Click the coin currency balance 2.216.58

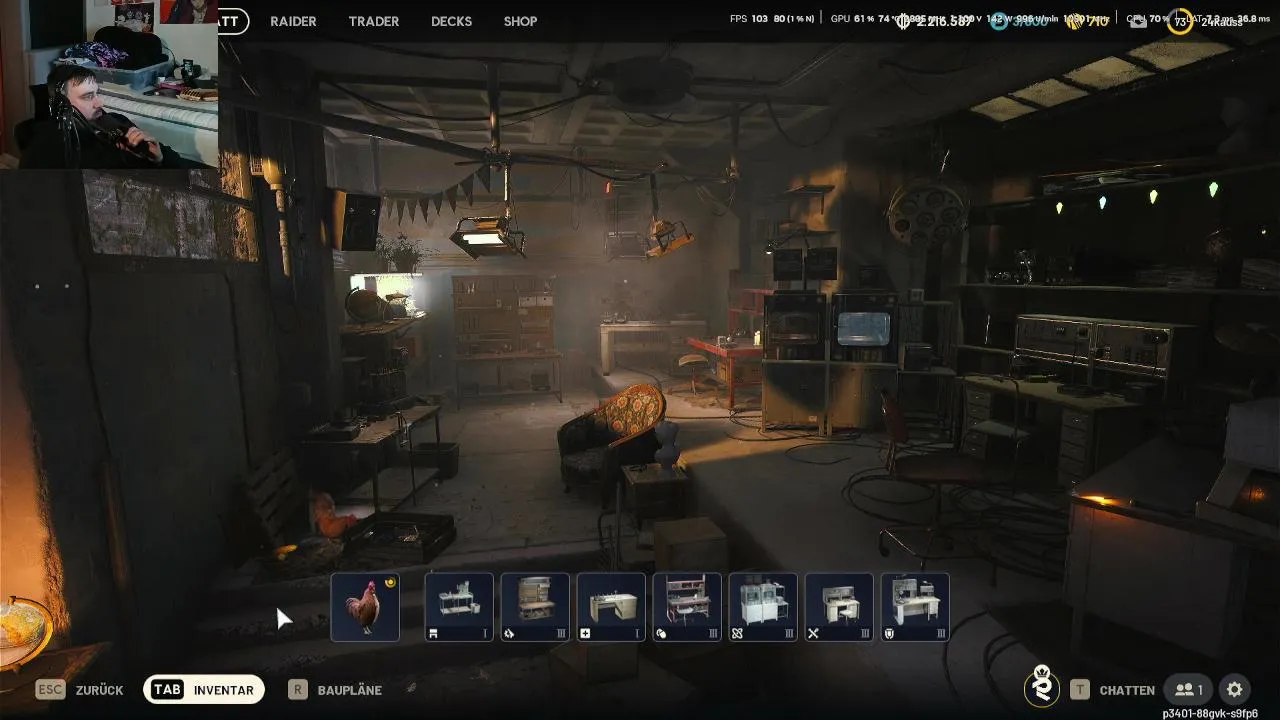tap(934, 21)
